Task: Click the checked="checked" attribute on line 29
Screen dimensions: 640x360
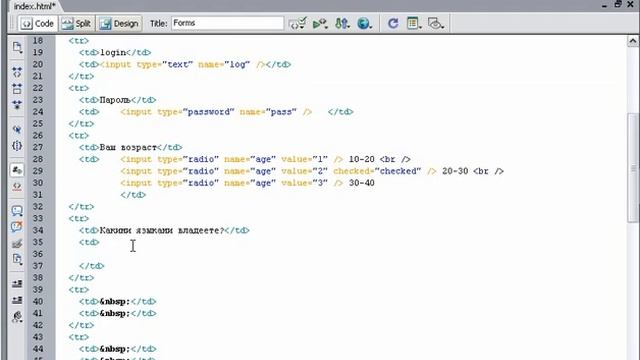Action: pos(377,171)
